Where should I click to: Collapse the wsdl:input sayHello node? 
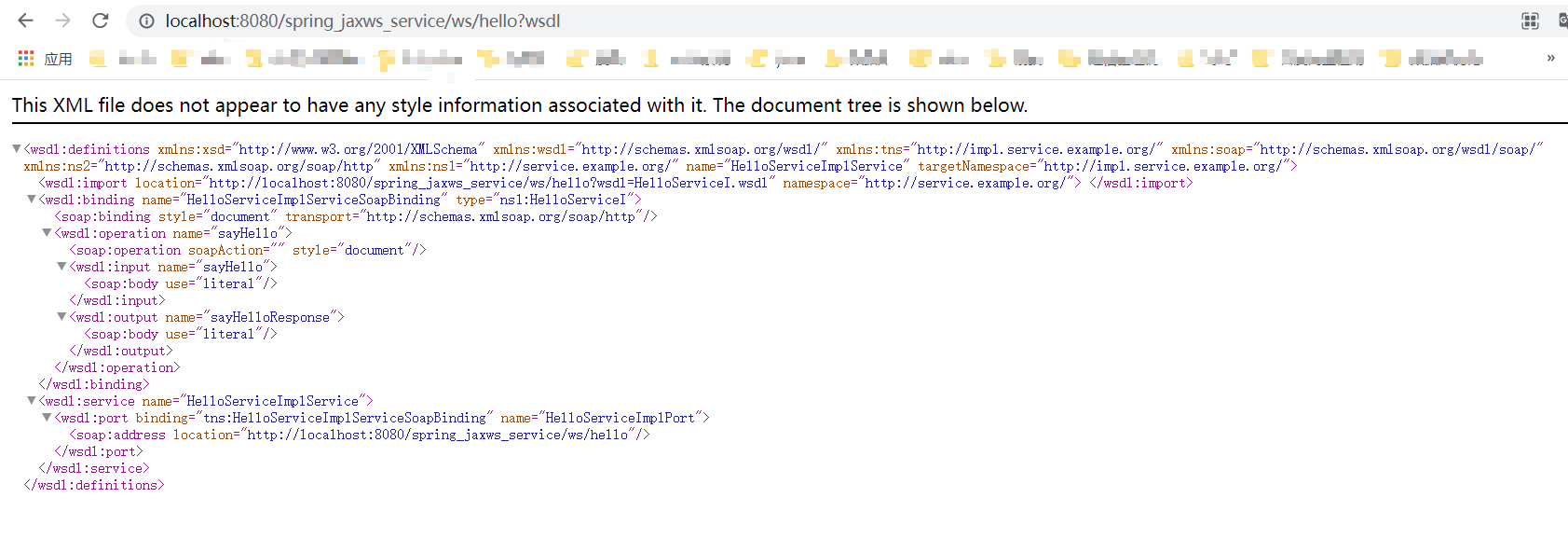(61, 266)
